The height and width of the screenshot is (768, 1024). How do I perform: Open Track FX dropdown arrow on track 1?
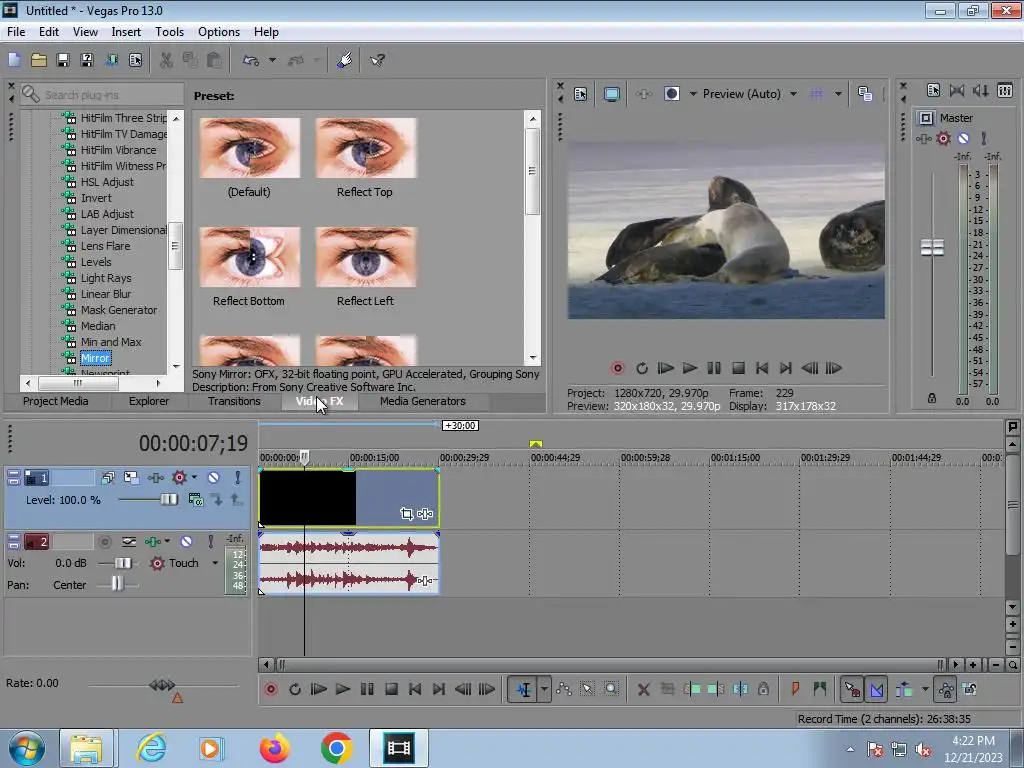(194, 477)
